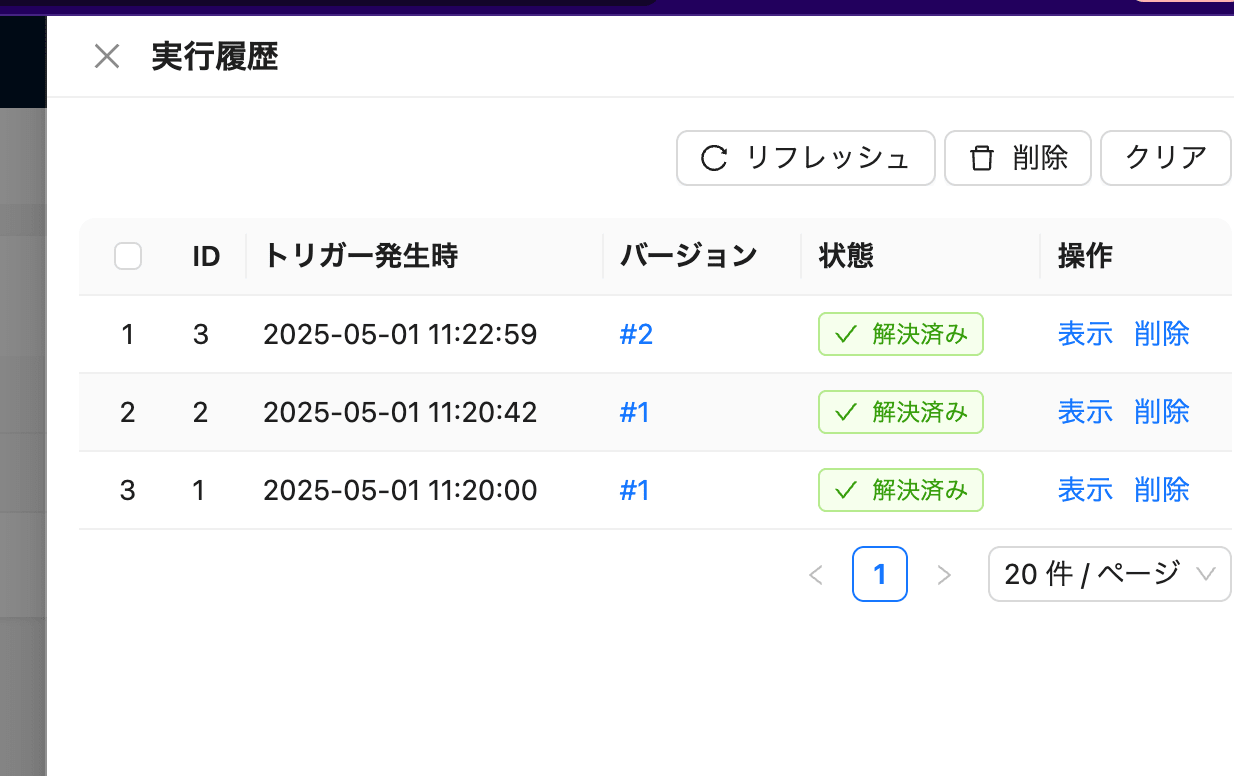Screen dimensions: 1234x776
Task: Open the 20 件 / ページ page size dropdown
Action: click(x=1110, y=574)
